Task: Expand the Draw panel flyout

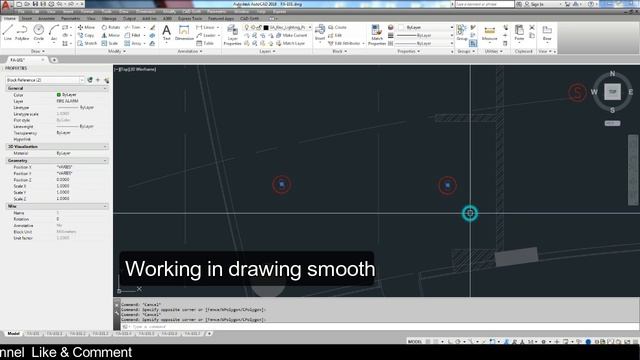Action: coord(38,51)
